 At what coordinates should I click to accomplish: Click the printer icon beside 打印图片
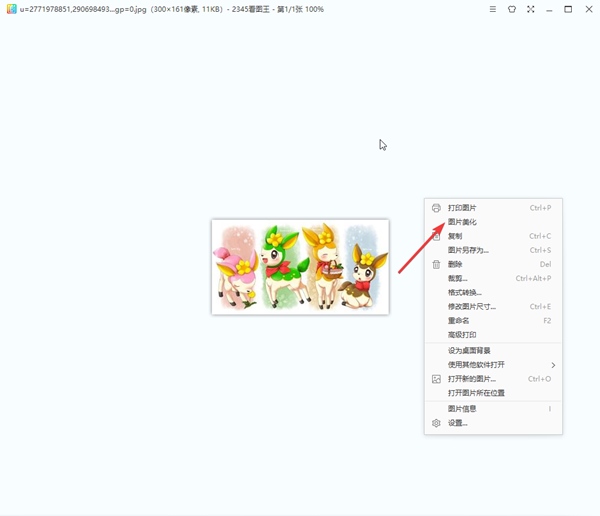point(436,208)
